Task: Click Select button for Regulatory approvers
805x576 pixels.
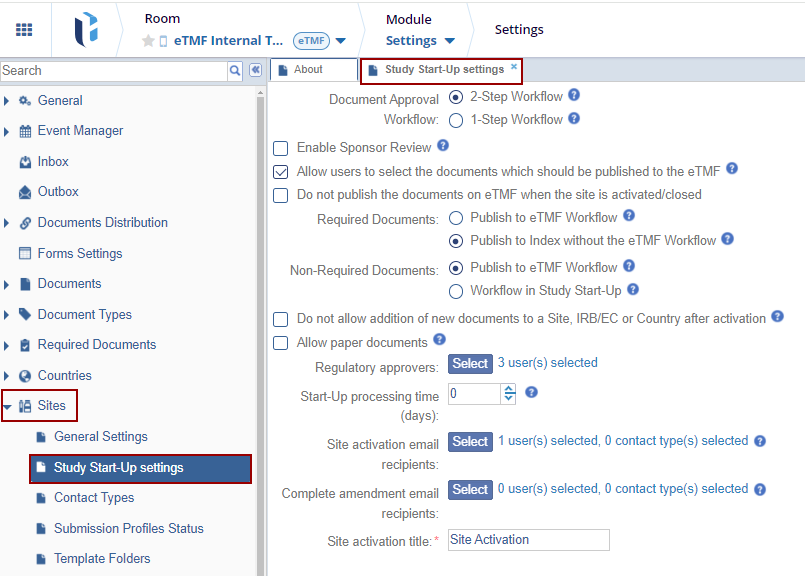Action: [x=470, y=364]
